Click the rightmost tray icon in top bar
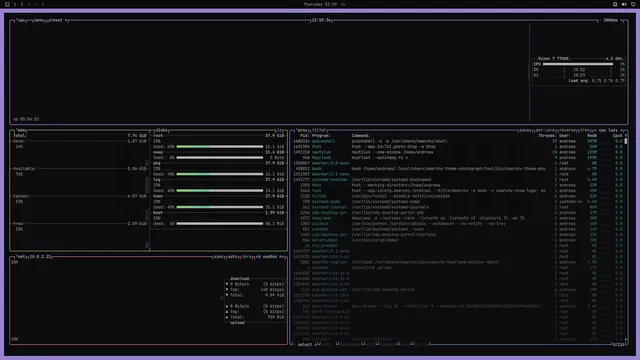640x360 pixels. click(x=633, y=4)
